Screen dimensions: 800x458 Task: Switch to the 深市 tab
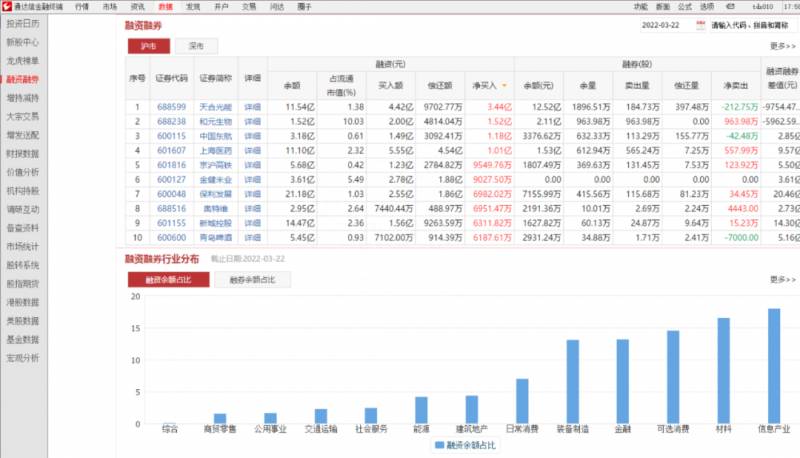pos(196,46)
